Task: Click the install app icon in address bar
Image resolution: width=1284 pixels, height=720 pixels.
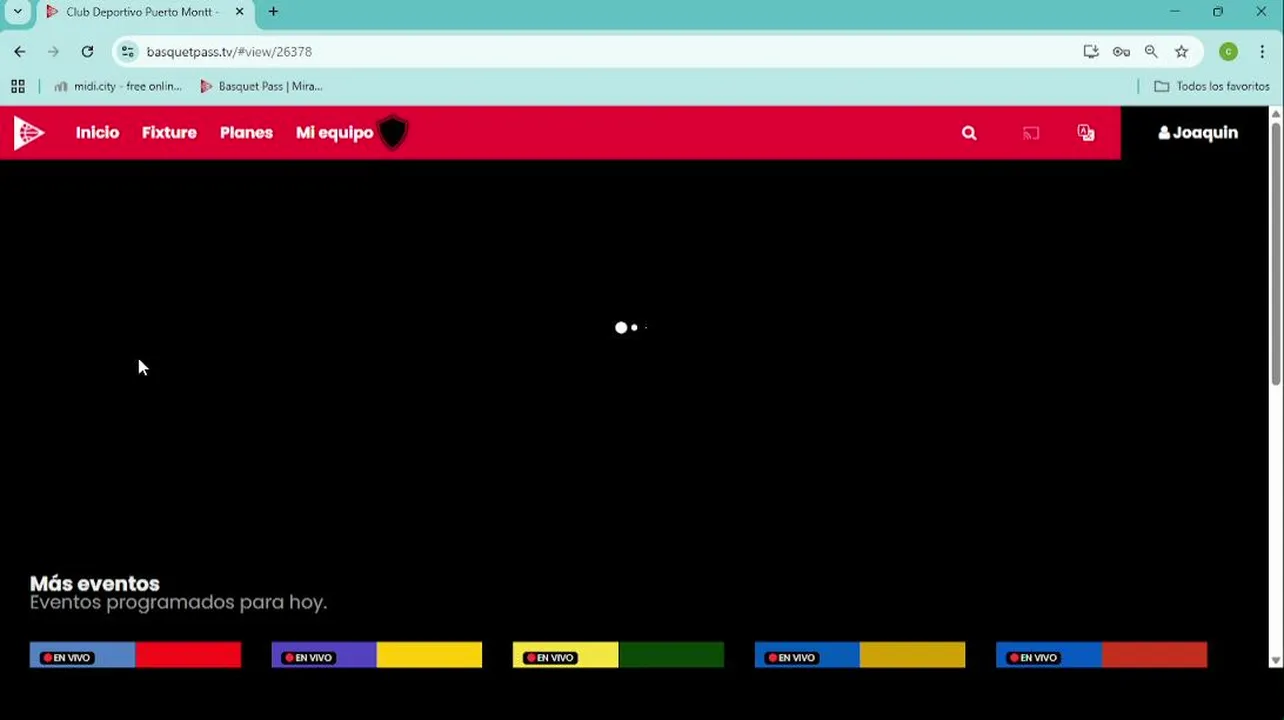Action: click(1091, 52)
